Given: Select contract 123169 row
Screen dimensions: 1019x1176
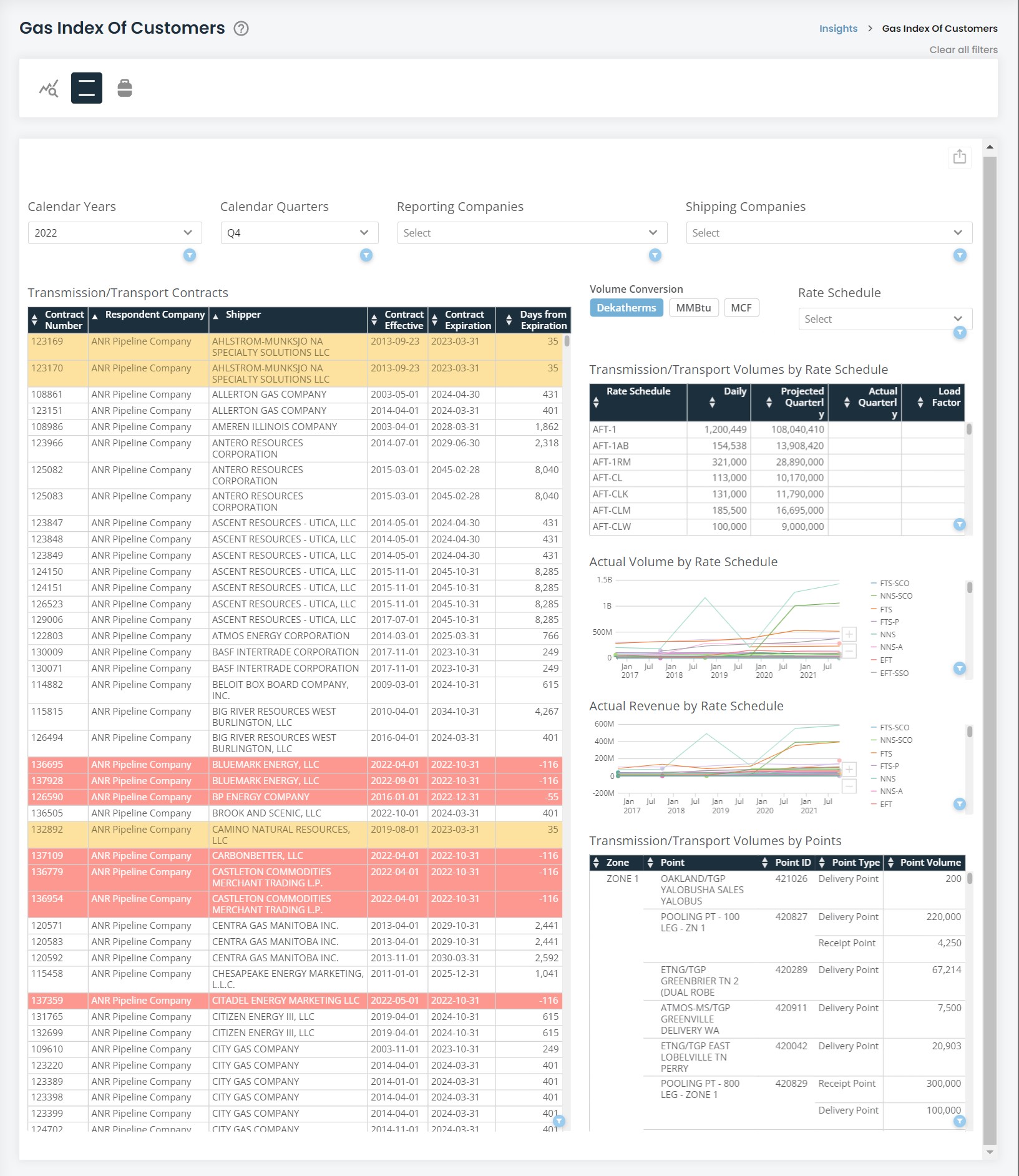Looking at the screenshot, I should [x=295, y=347].
